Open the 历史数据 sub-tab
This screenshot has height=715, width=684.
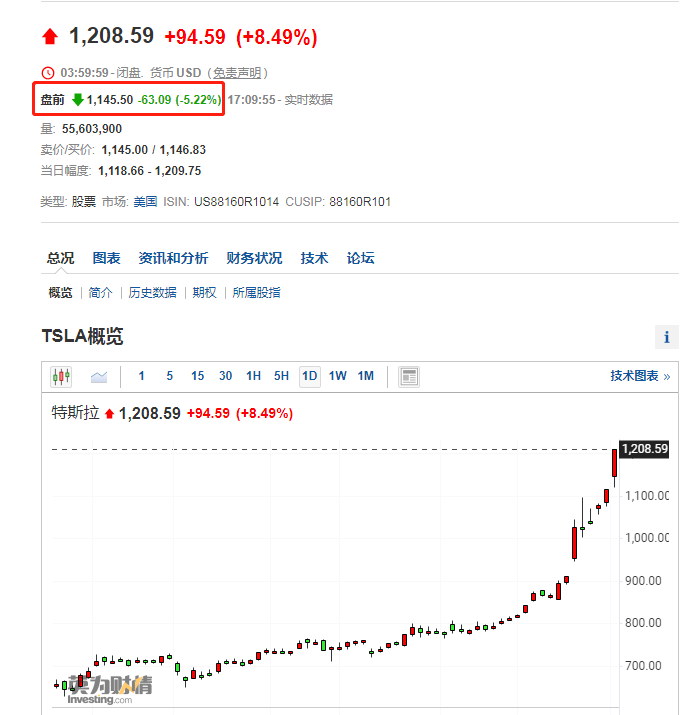point(152,292)
